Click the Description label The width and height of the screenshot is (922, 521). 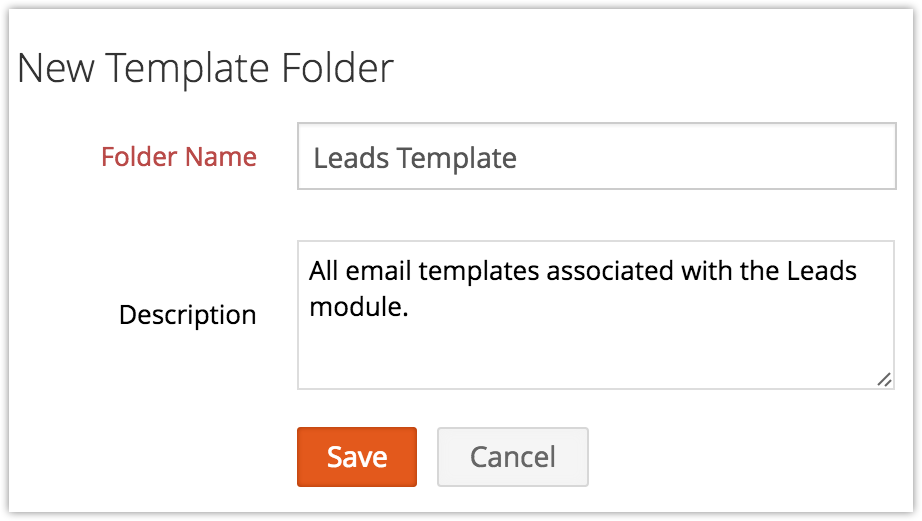[x=187, y=315]
